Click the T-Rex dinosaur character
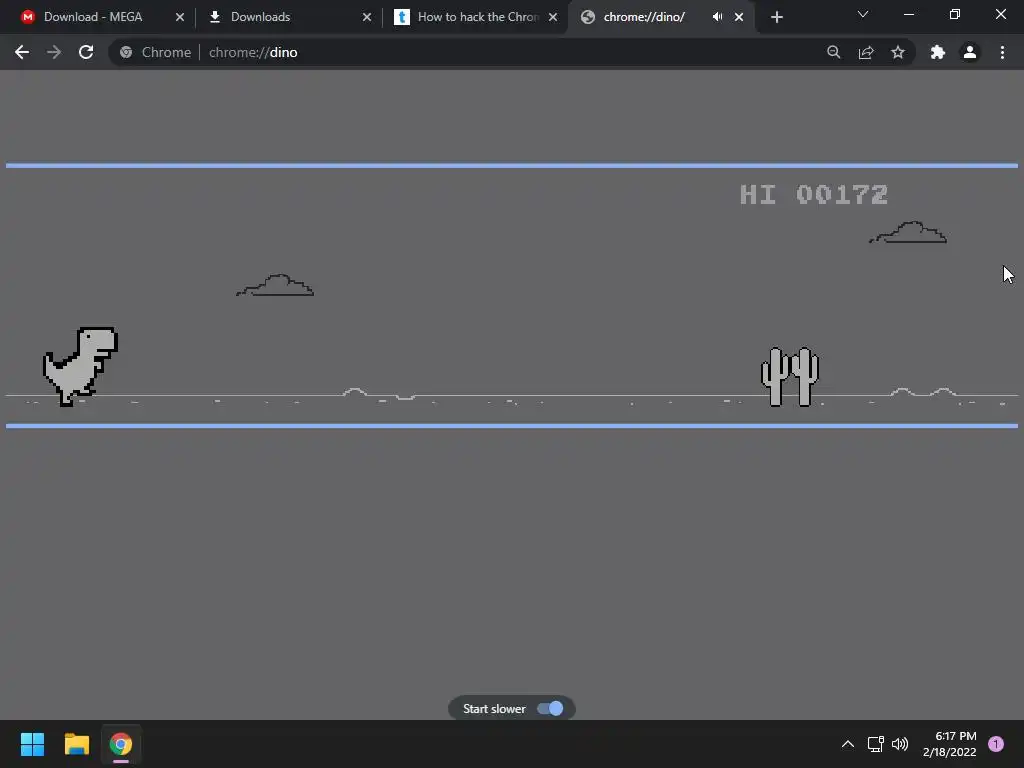Image resolution: width=1024 pixels, height=768 pixels. [80, 366]
